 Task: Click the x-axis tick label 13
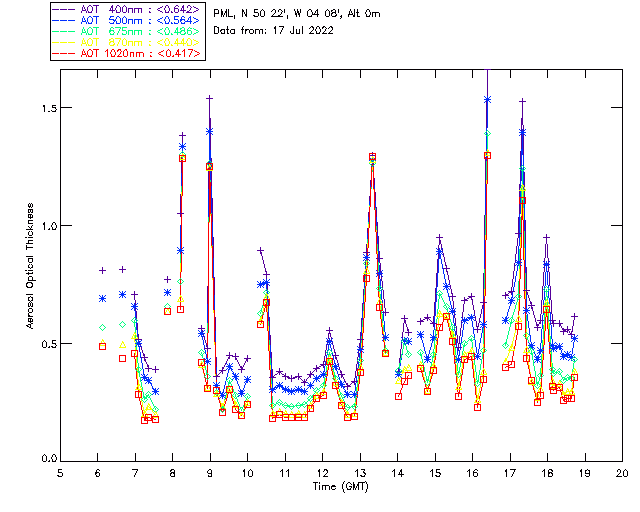(x=360, y=473)
